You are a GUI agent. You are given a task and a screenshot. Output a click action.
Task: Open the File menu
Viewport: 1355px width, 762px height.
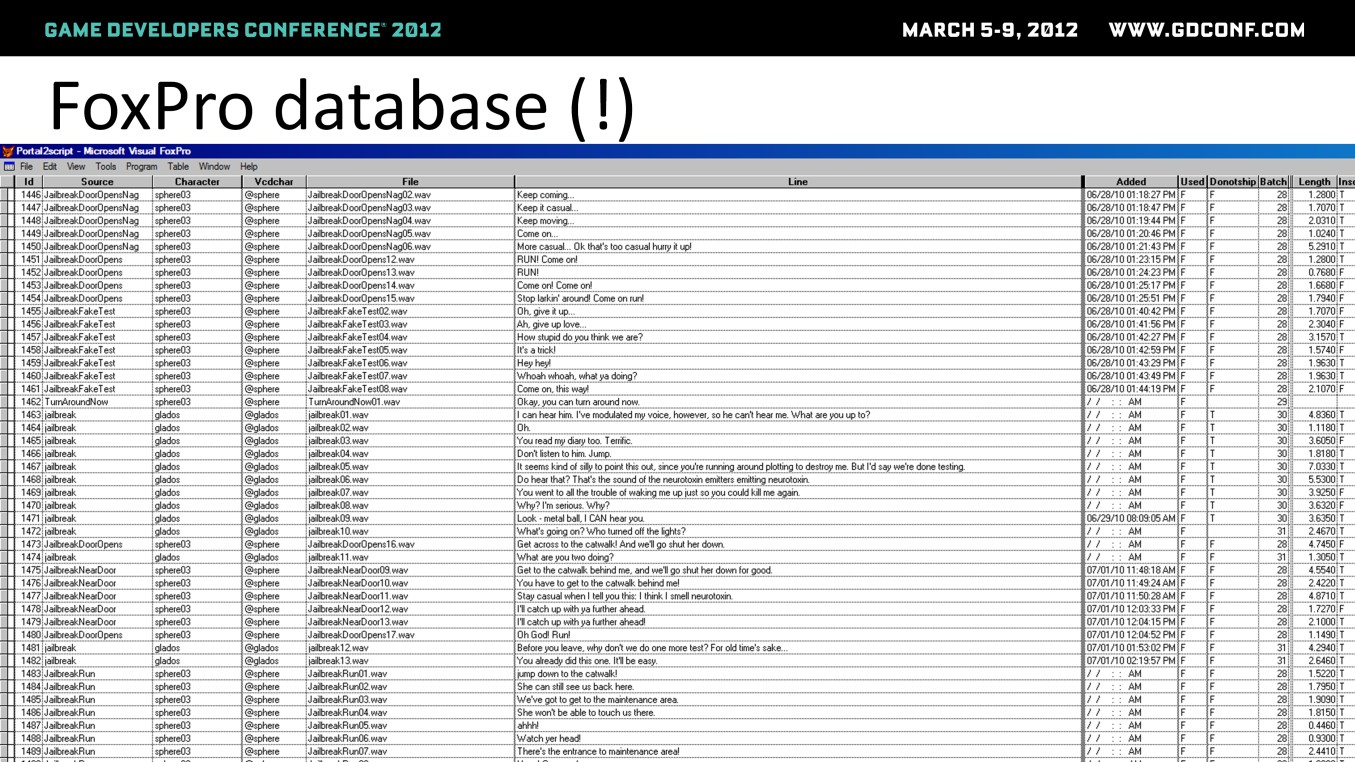pos(27,167)
